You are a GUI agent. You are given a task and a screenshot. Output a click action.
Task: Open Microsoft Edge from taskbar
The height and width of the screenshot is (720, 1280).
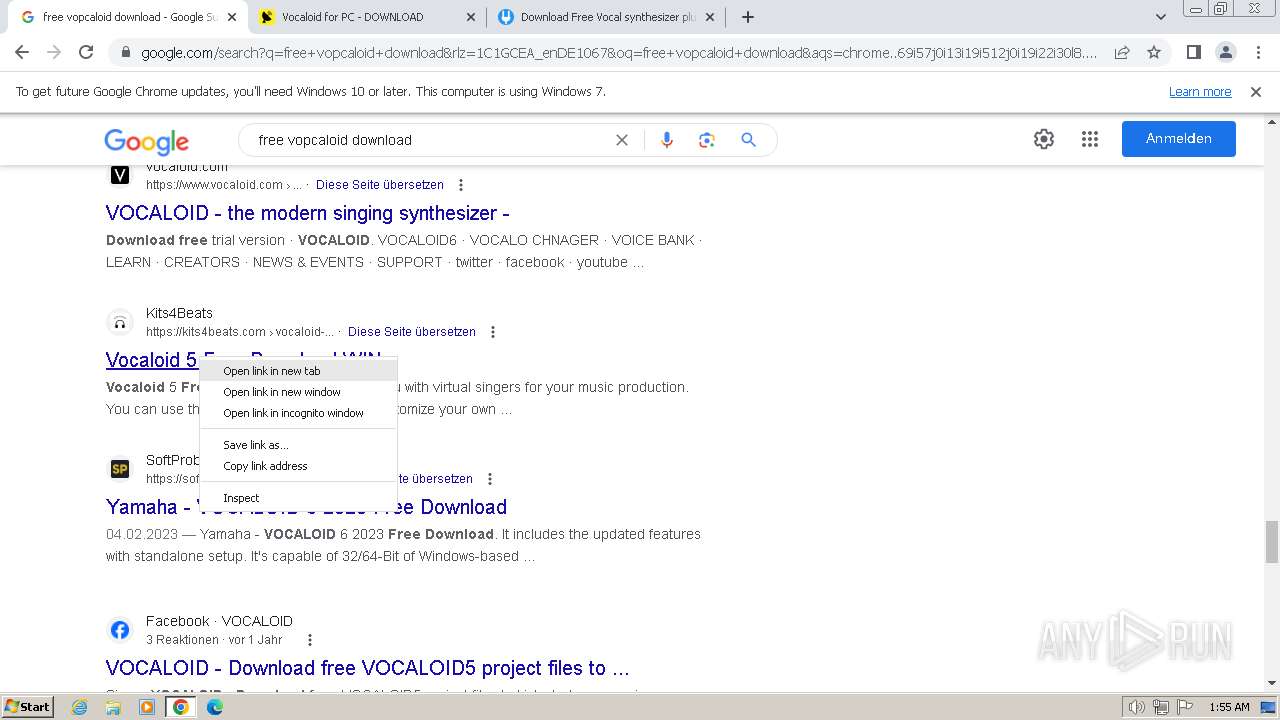click(214, 707)
